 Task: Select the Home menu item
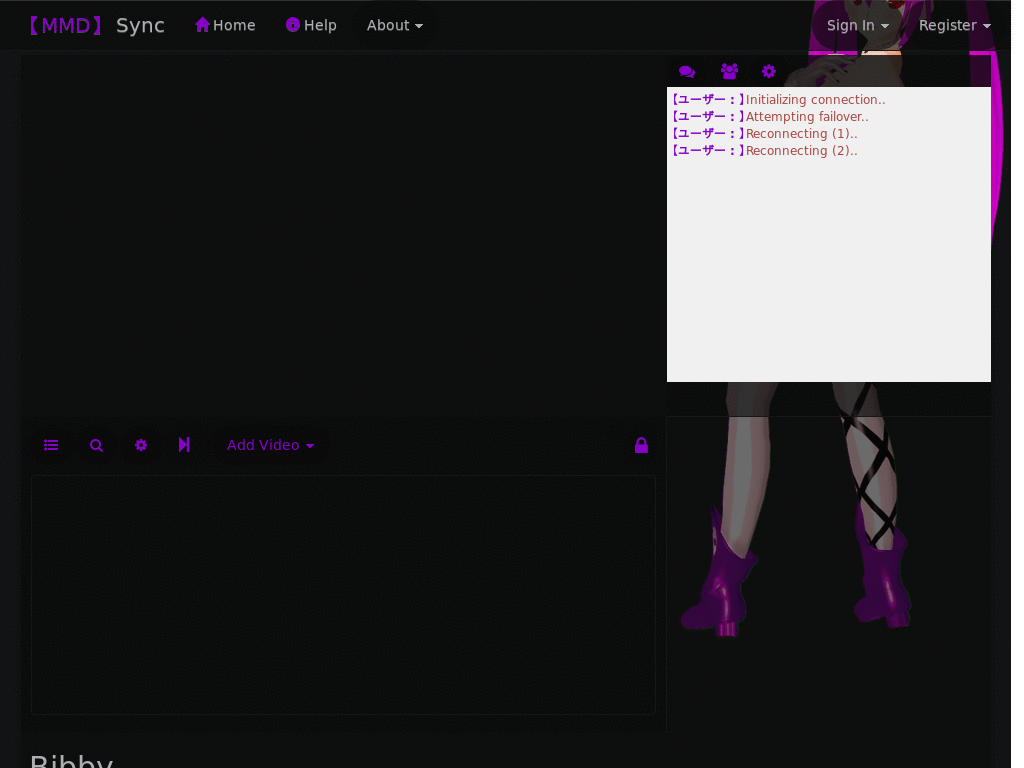pyautogui.click(x=225, y=25)
